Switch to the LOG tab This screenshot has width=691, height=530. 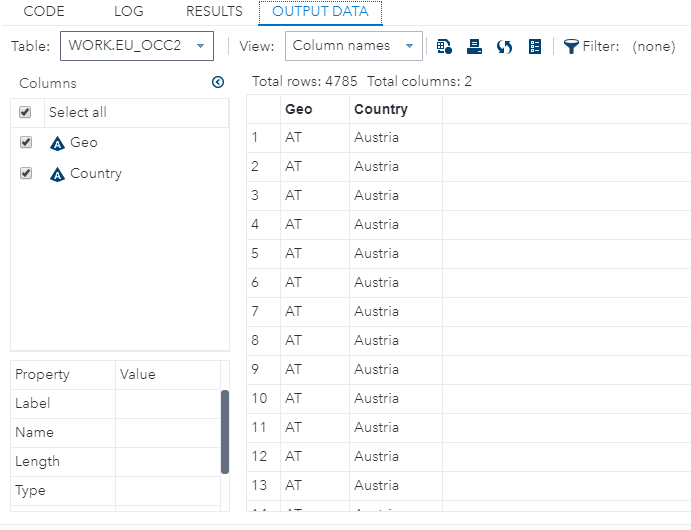click(x=128, y=12)
